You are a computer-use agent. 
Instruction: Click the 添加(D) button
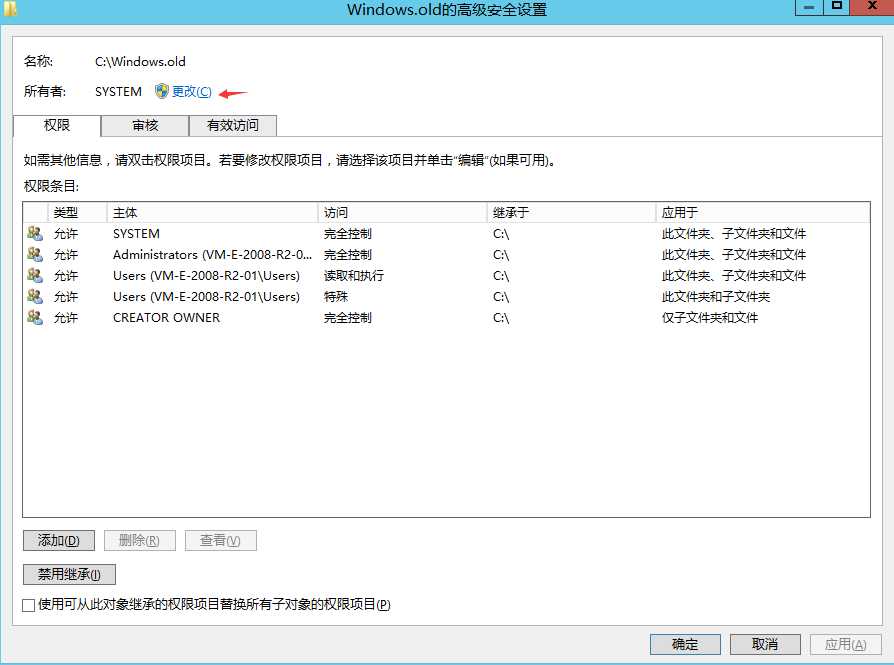pyautogui.click(x=59, y=540)
